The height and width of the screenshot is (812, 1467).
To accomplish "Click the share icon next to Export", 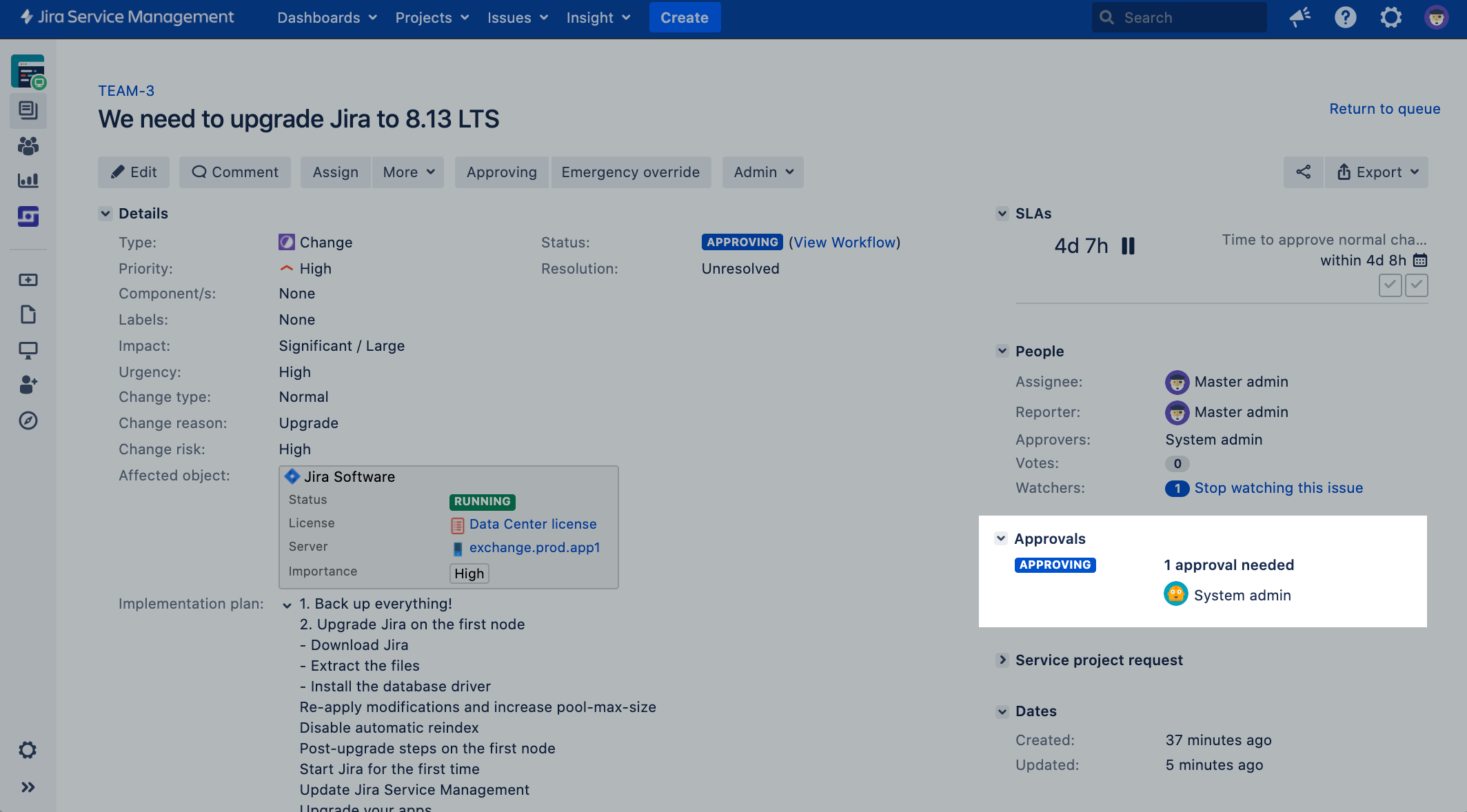I will (1303, 172).
